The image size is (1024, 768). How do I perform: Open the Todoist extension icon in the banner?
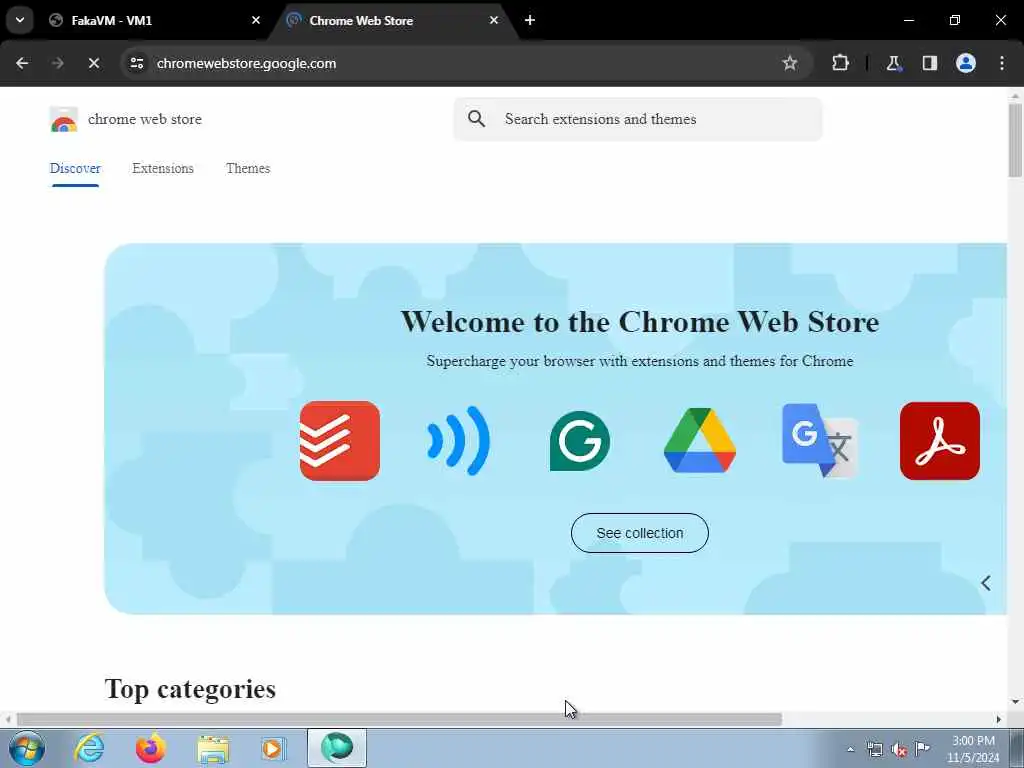[340, 441]
